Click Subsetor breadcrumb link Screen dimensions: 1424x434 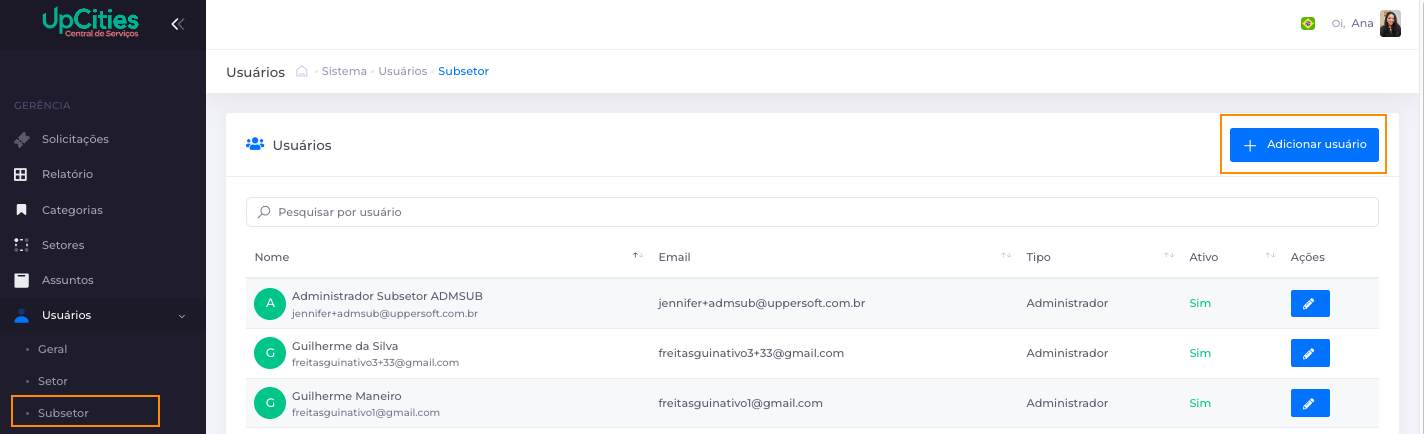coord(463,72)
